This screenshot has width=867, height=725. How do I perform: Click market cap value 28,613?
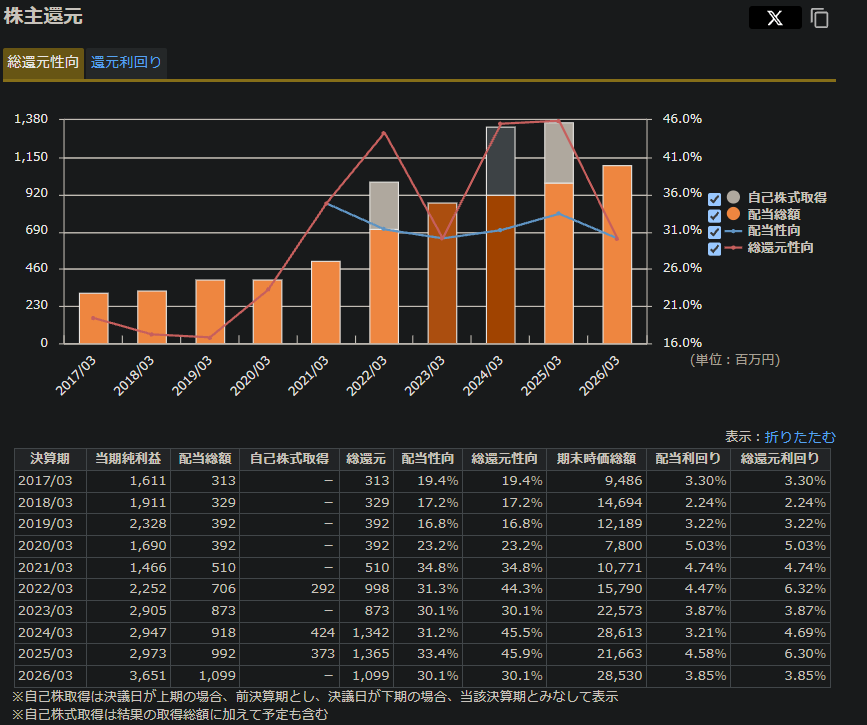(620, 633)
